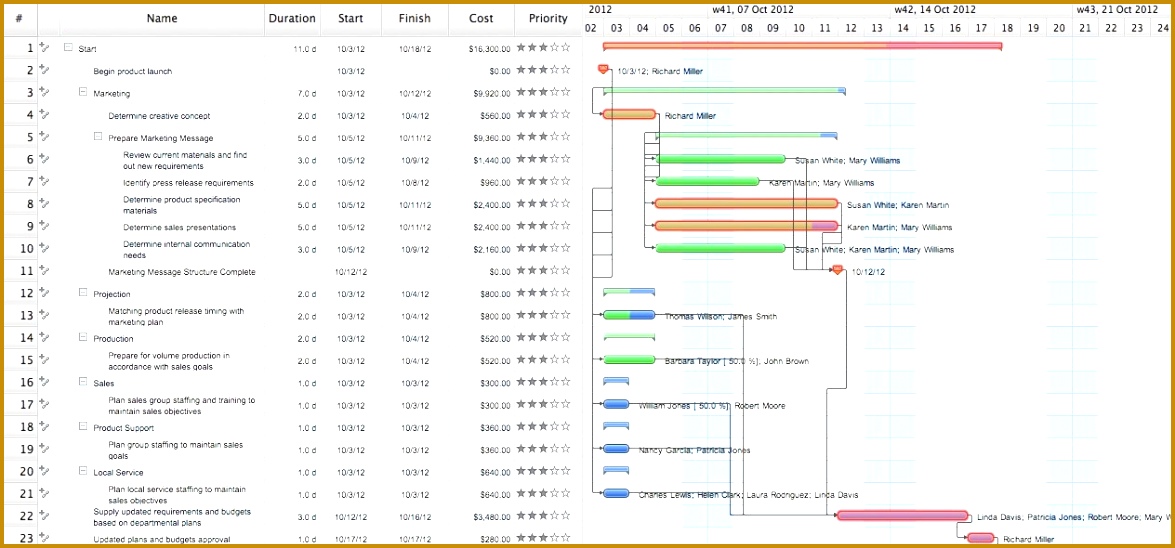Click the task icon beside row 4
Screen dimensions: 1175x548
pyautogui.click(x=43, y=115)
